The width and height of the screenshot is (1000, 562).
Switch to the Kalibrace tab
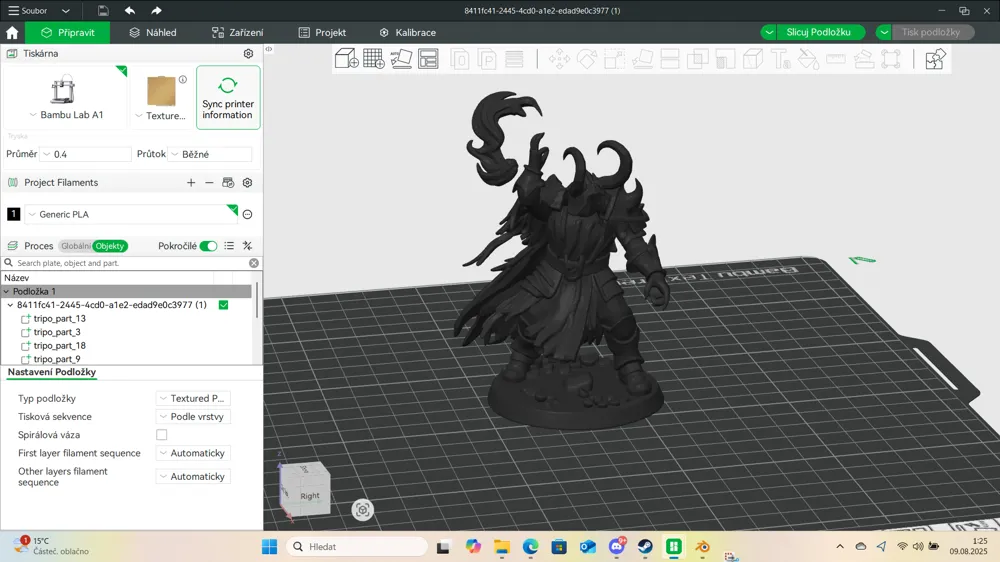[408, 33]
